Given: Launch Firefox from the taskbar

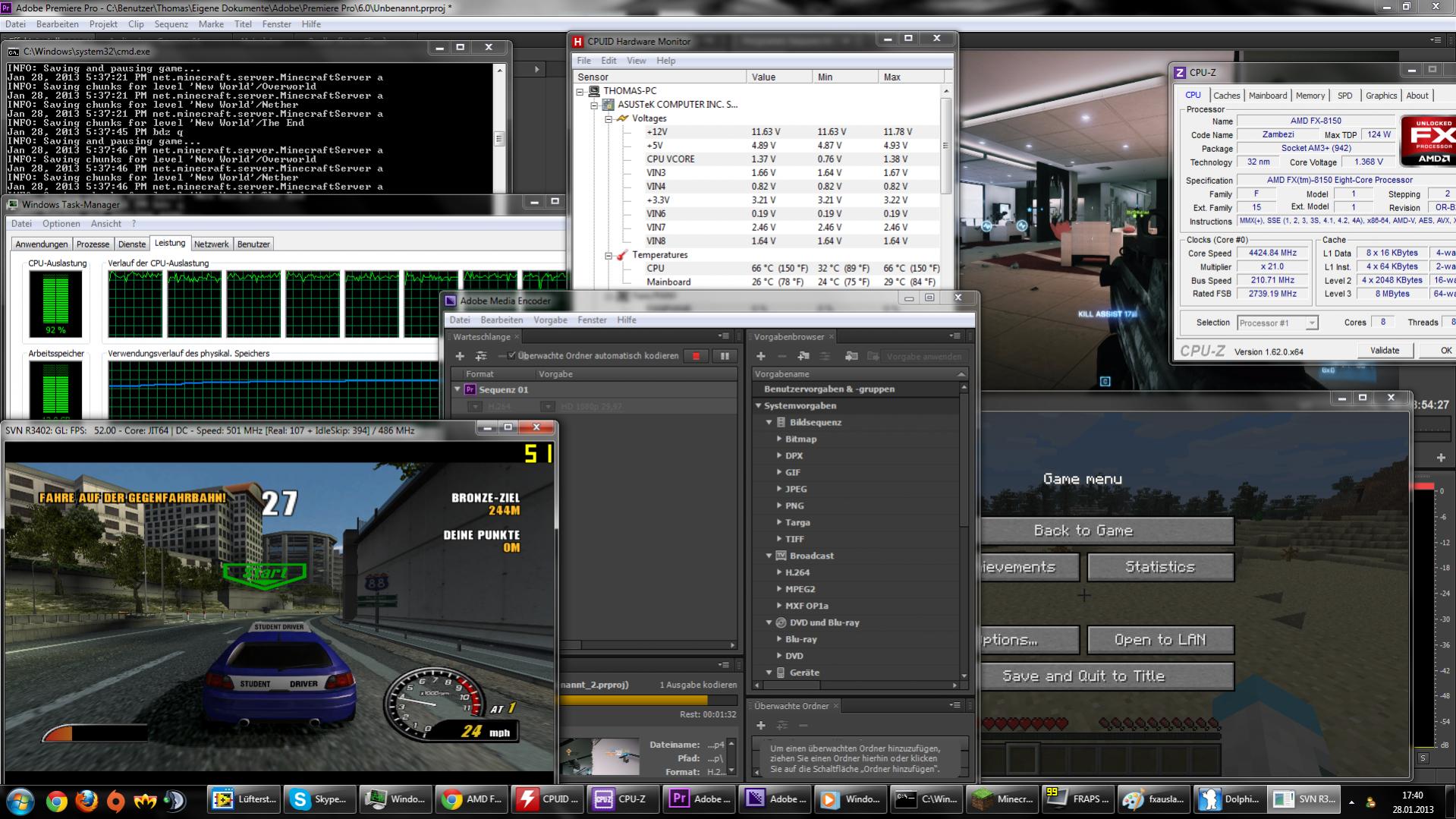Looking at the screenshot, I should 86,800.
